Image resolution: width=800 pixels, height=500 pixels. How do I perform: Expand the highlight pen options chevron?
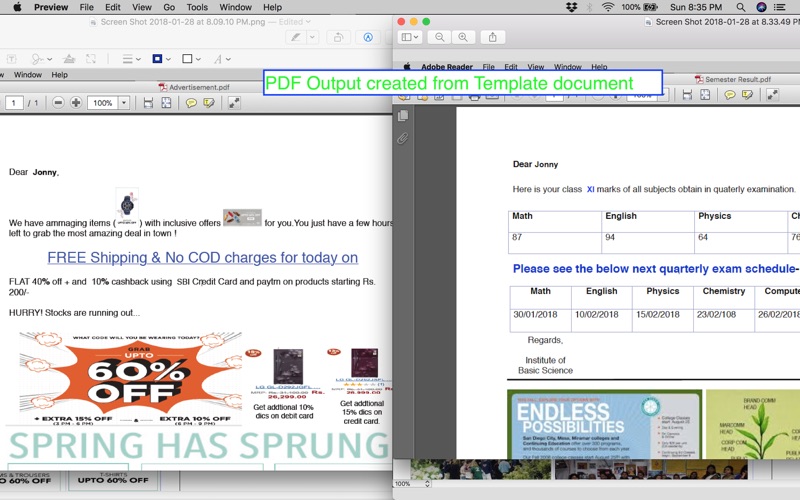pos(312,37)
